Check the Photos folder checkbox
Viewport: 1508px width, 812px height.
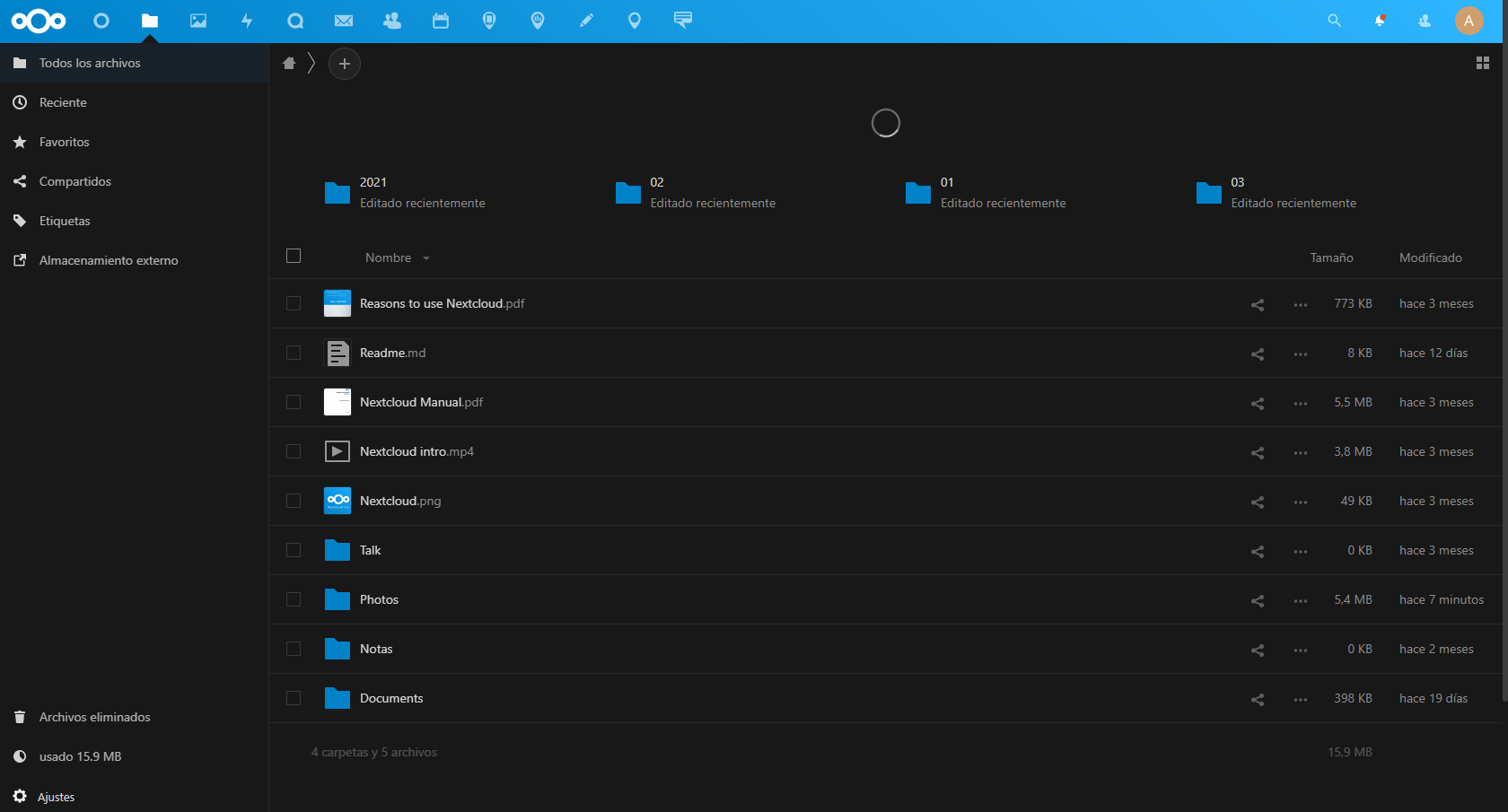(x=294, y=599)
